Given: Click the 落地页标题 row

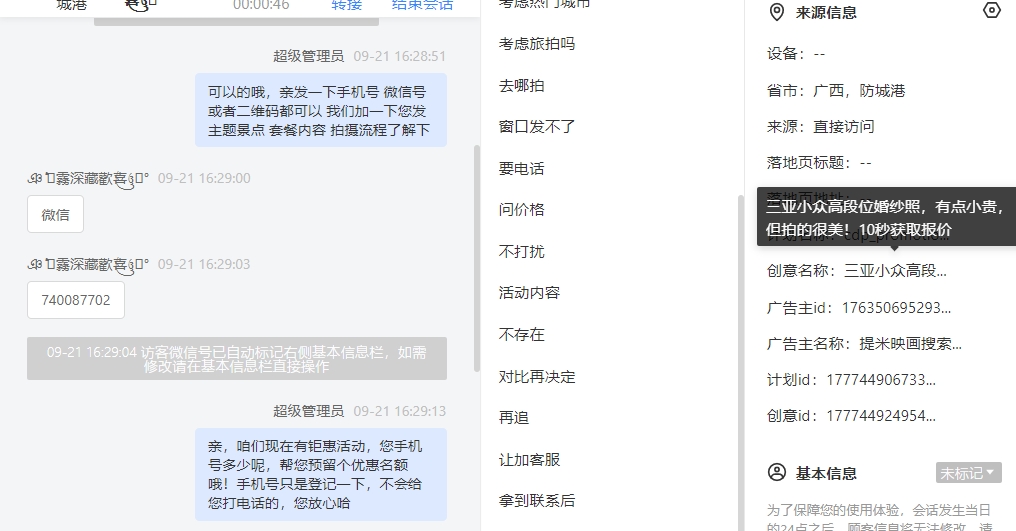Looking at the screenshot, I should (819, 163).
